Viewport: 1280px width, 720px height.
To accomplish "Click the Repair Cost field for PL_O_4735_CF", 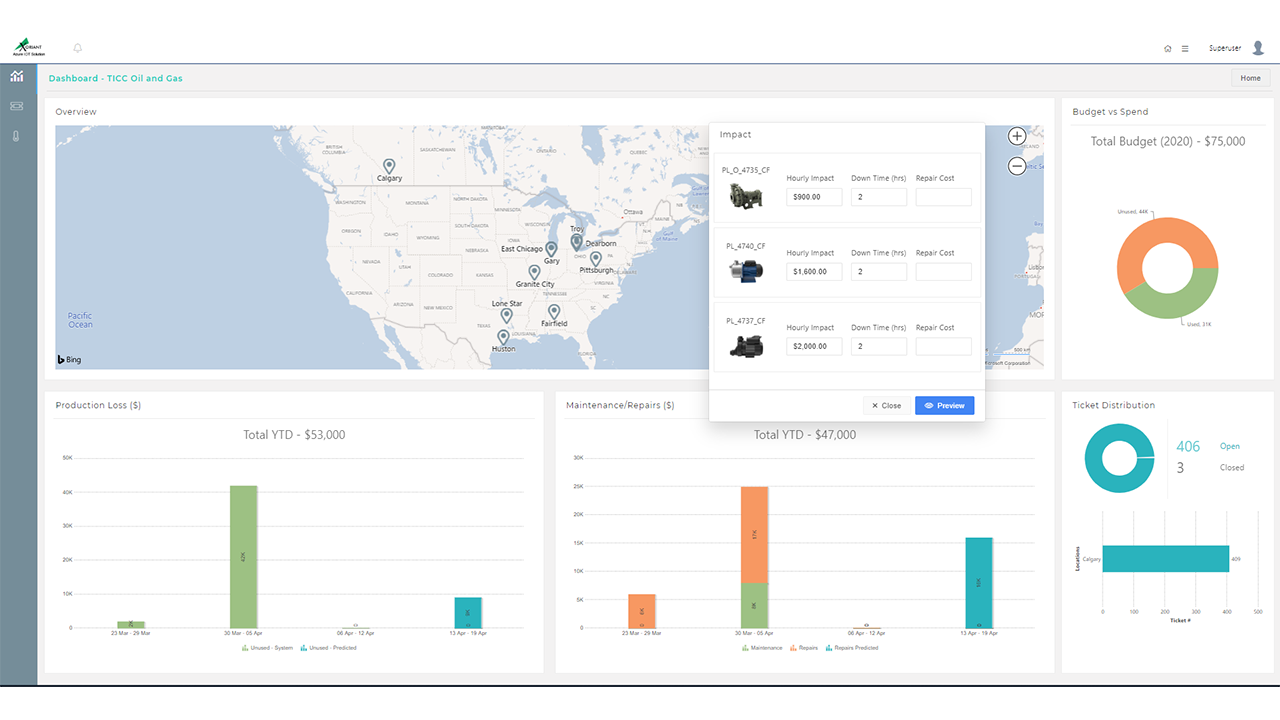I will [x=943, y=197].
